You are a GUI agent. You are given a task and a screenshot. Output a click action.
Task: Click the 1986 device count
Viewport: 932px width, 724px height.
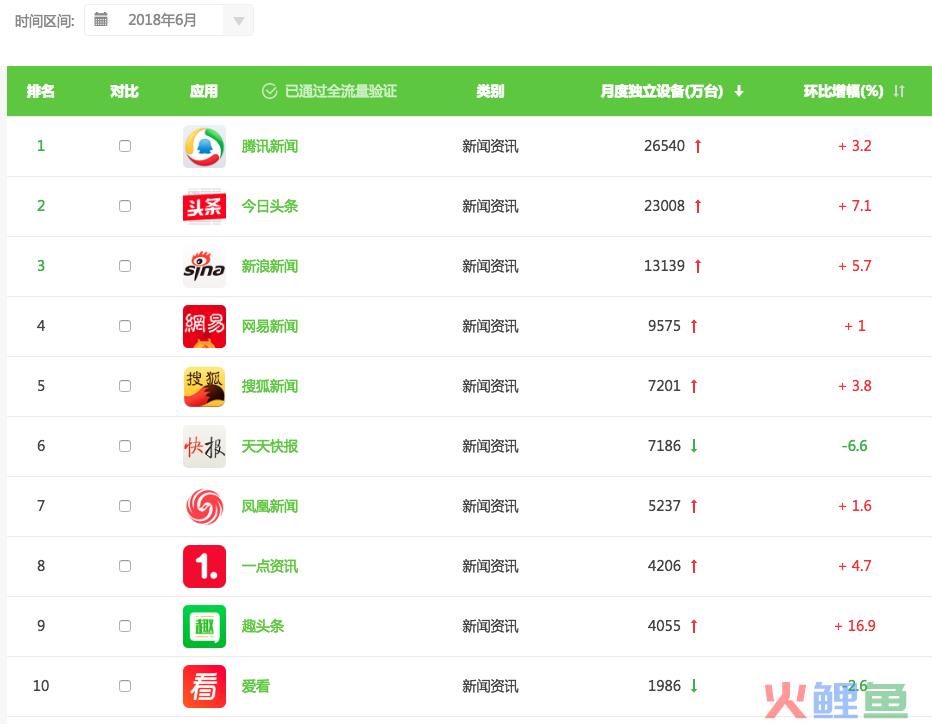(x=665, y=686)
